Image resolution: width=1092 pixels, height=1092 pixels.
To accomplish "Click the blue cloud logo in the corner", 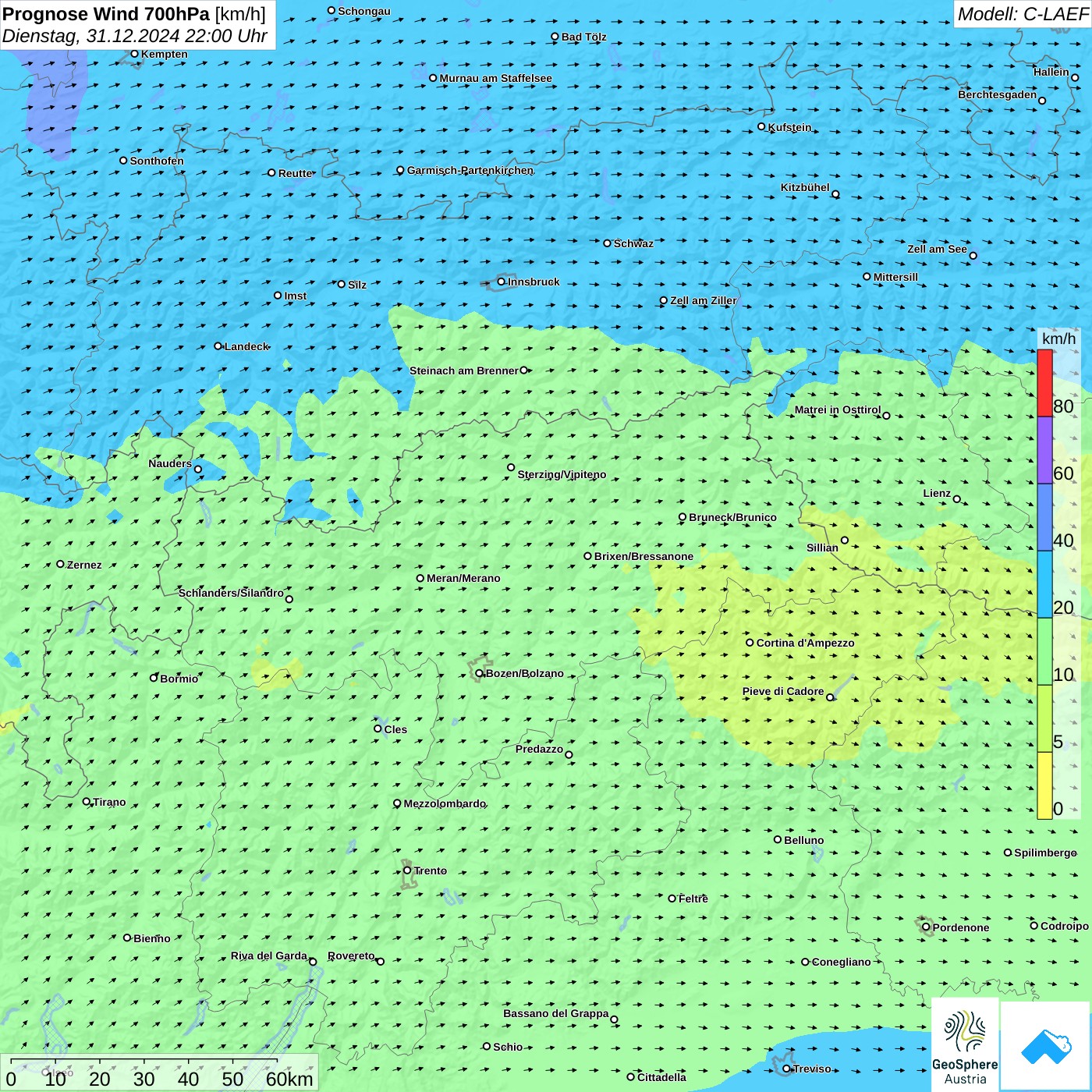I will (x=1045, y=1046).
